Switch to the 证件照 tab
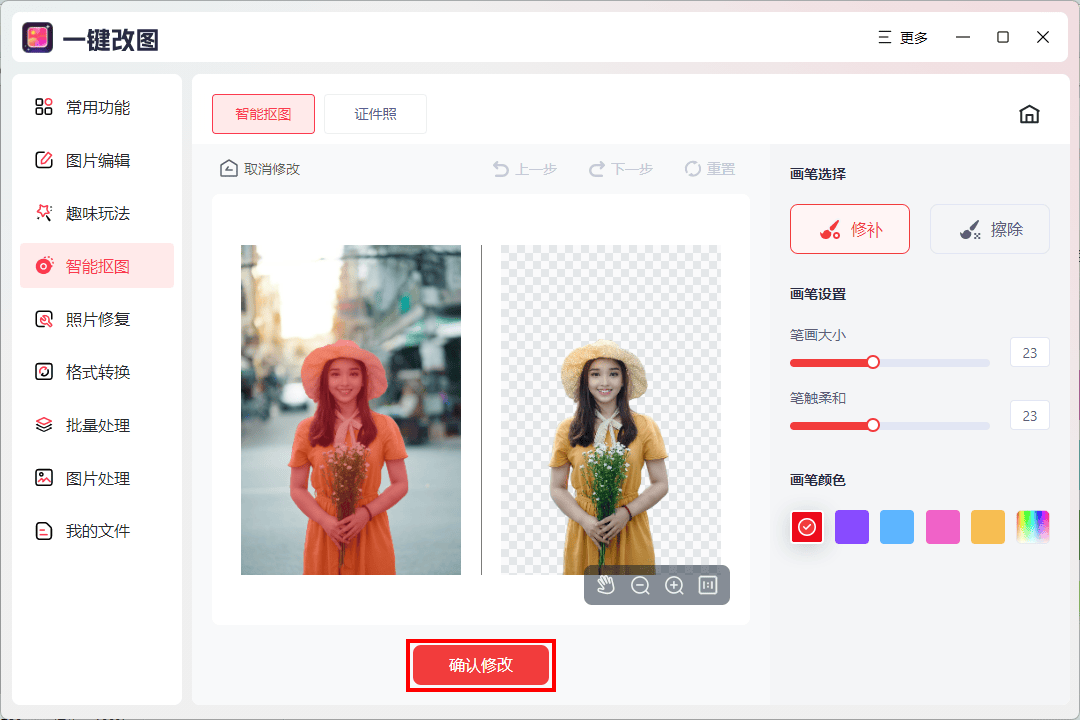The width and height of the screenshot is (1080, 720). point(375,114)
